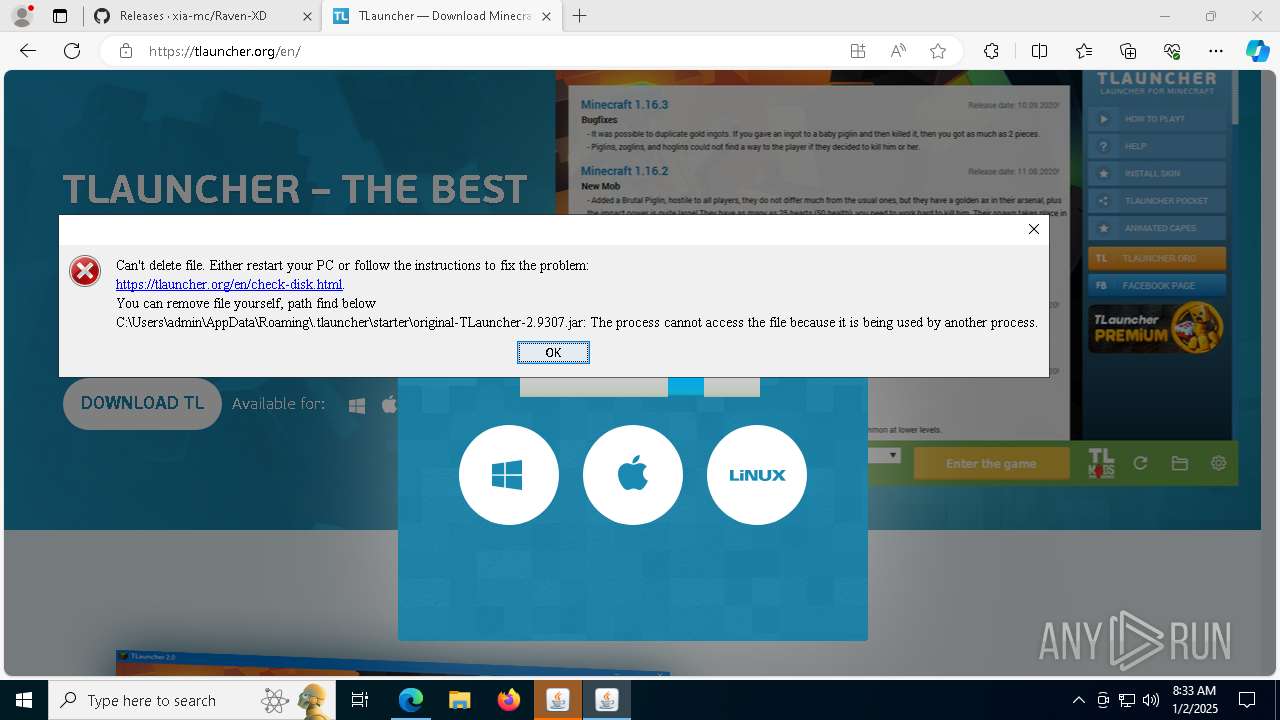Click the DOWNLOAD TL button
The height and width of the screenshot is (720, 1280).
pyautogui.click(x=142, y=403)
